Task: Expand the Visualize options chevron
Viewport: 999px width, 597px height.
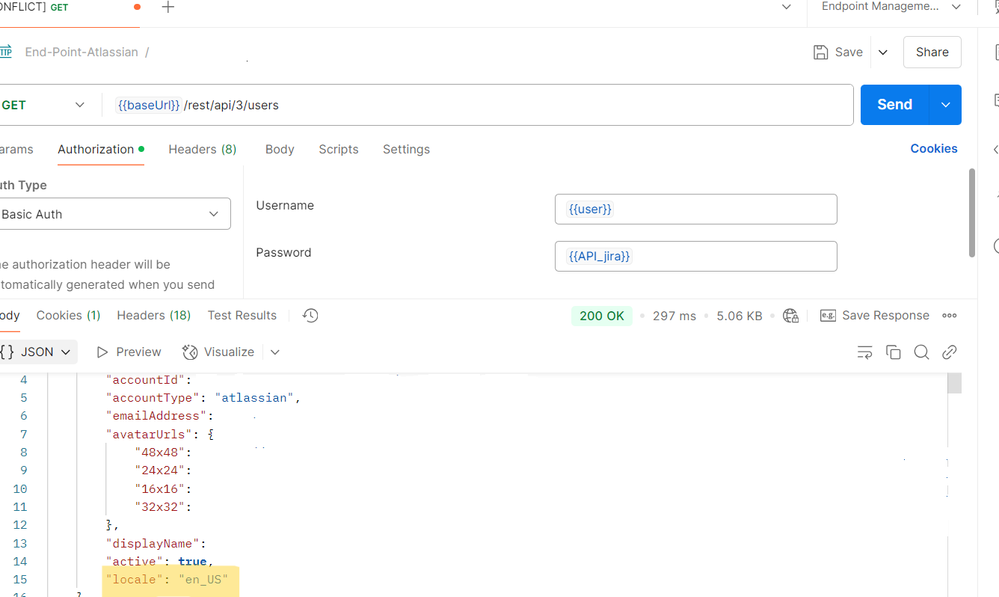Action: (275, 352)
